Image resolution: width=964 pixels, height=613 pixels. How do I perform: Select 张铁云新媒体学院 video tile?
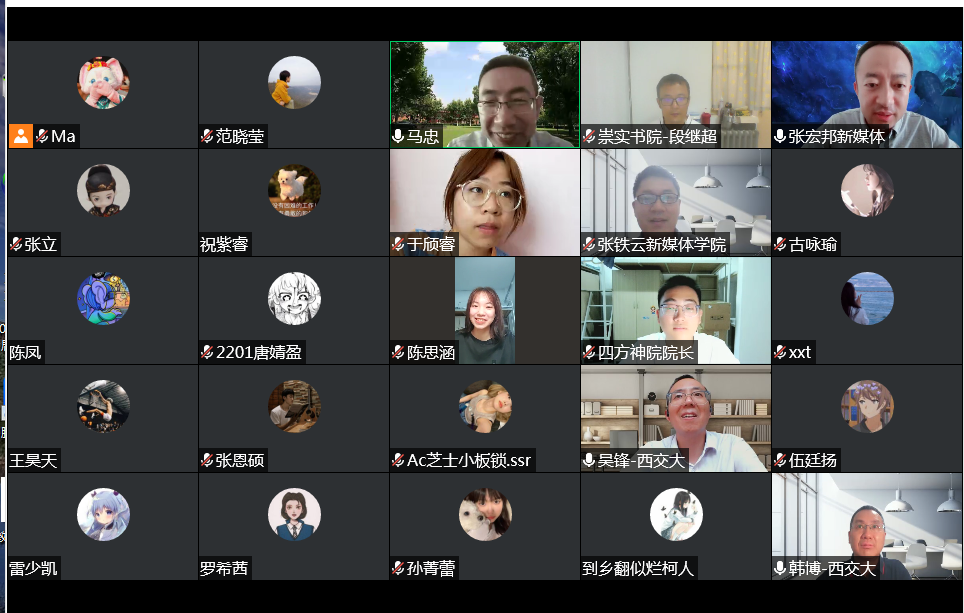676,202
